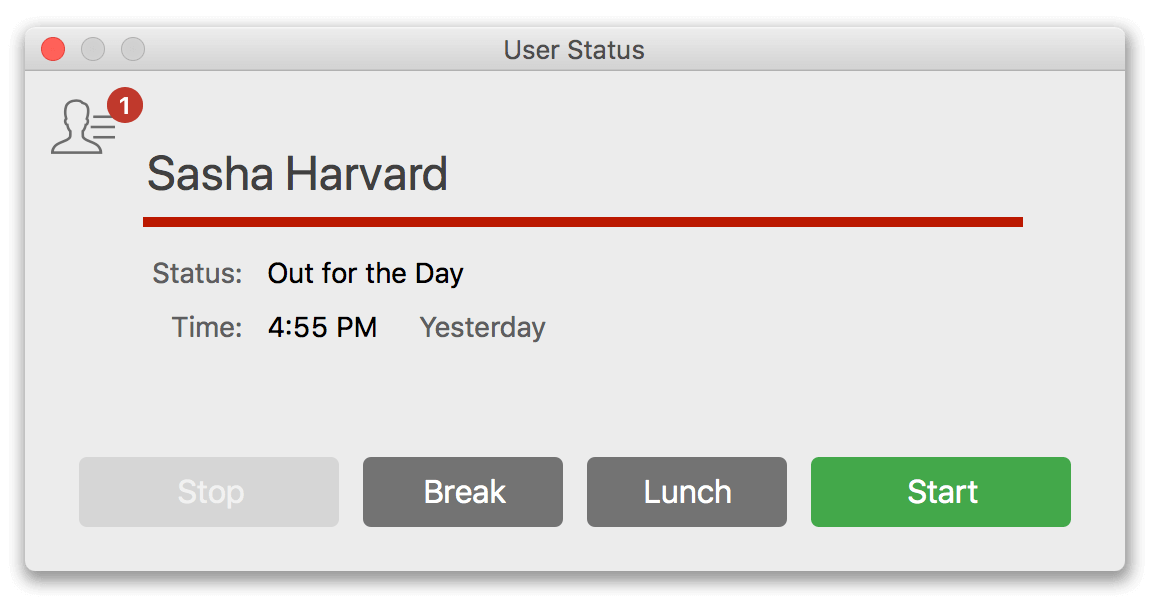Select the Out for the Day status text
This screenshot has width=1154, height=598.
click(366, 274)
